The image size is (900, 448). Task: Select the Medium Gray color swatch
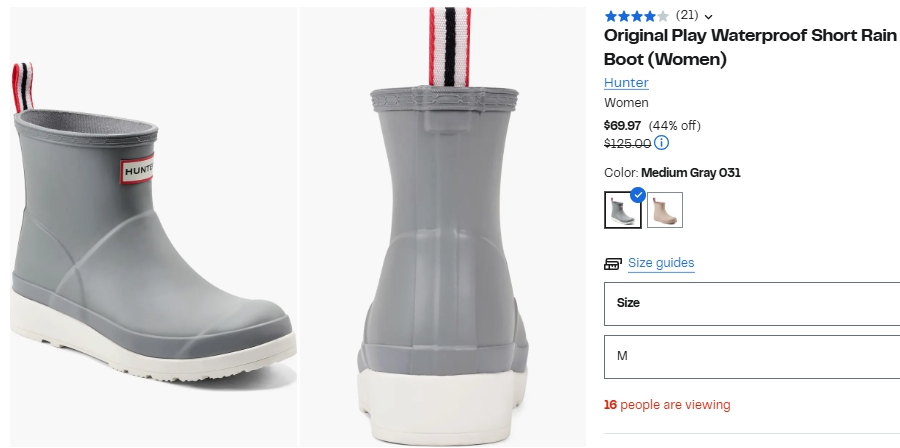pos(623,210)
